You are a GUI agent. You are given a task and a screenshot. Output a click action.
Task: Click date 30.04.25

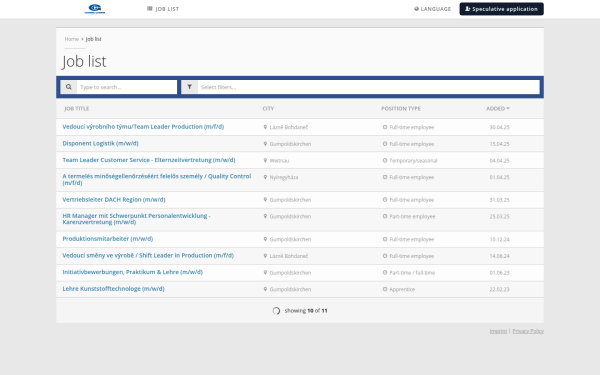(x=499, y=127)
